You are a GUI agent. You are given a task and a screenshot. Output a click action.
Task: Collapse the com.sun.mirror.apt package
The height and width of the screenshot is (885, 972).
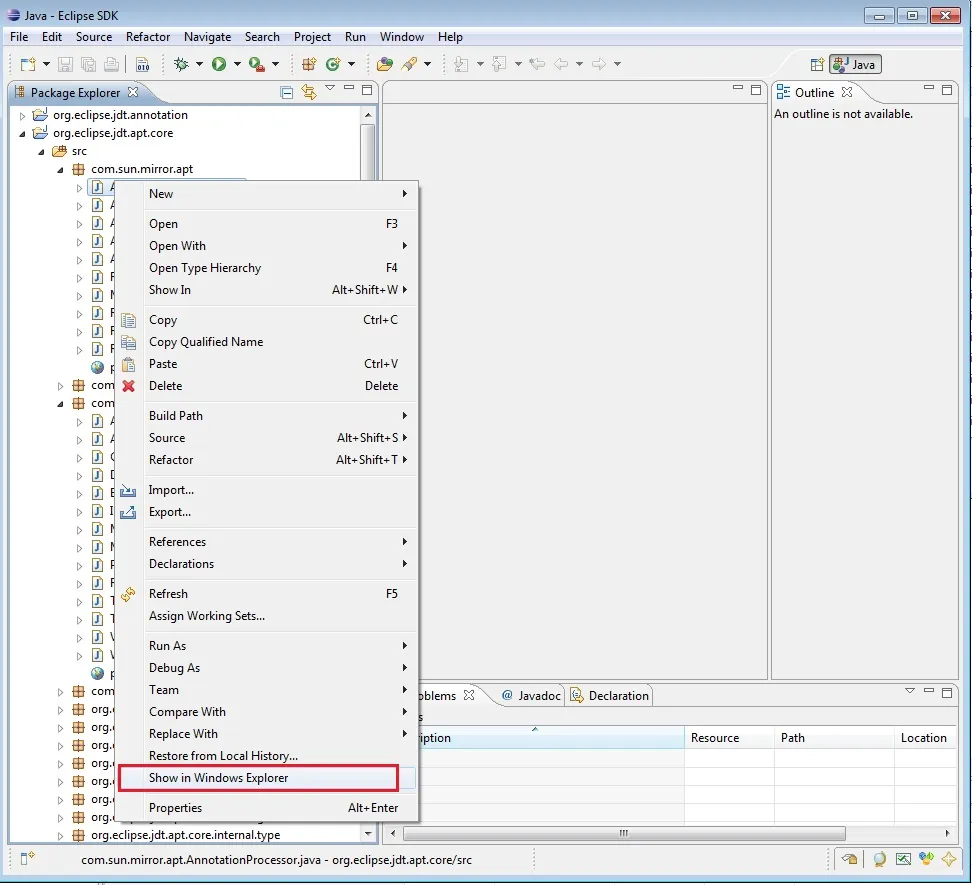60,169
